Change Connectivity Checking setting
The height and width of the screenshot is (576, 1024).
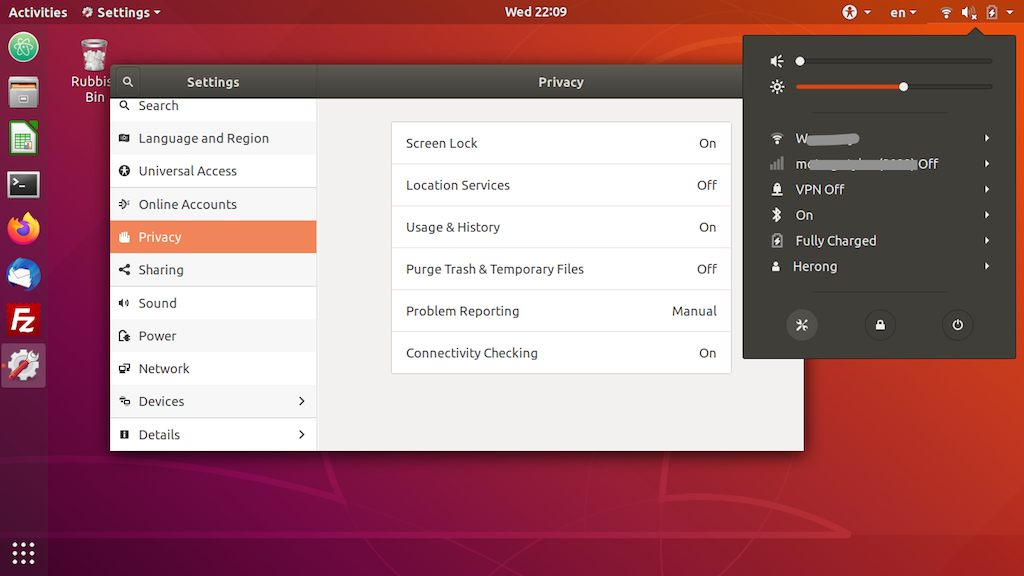560,353
